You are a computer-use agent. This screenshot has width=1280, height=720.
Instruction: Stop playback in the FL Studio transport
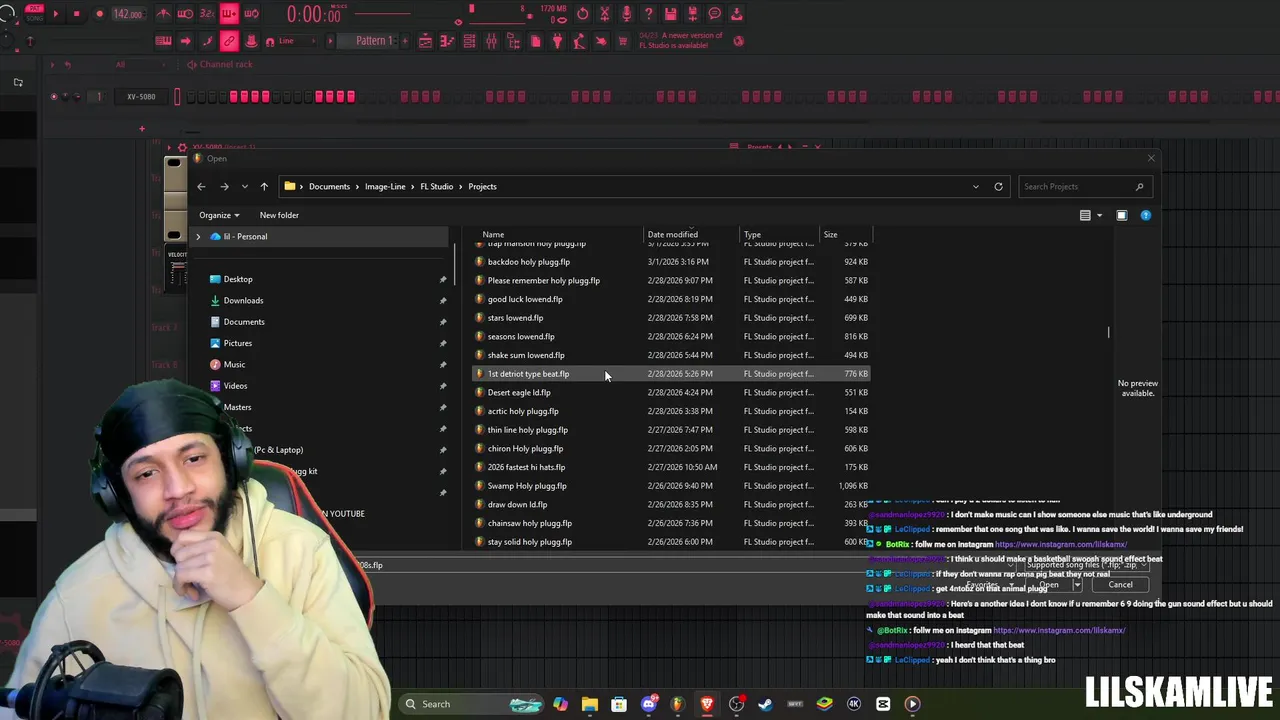76,14
